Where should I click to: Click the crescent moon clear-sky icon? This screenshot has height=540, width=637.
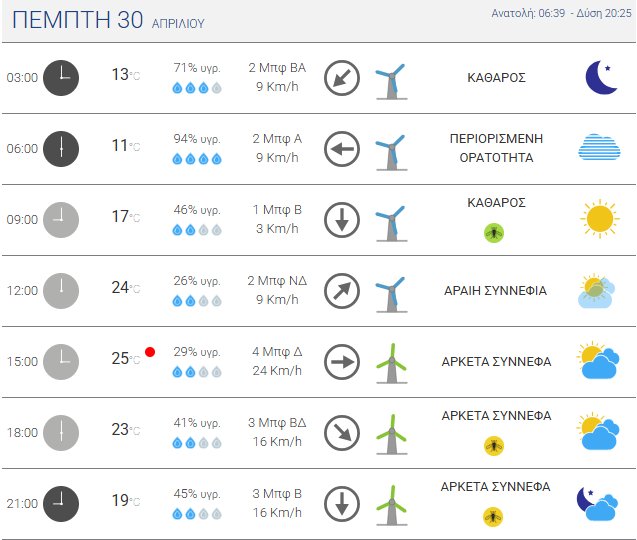[600, 77]
